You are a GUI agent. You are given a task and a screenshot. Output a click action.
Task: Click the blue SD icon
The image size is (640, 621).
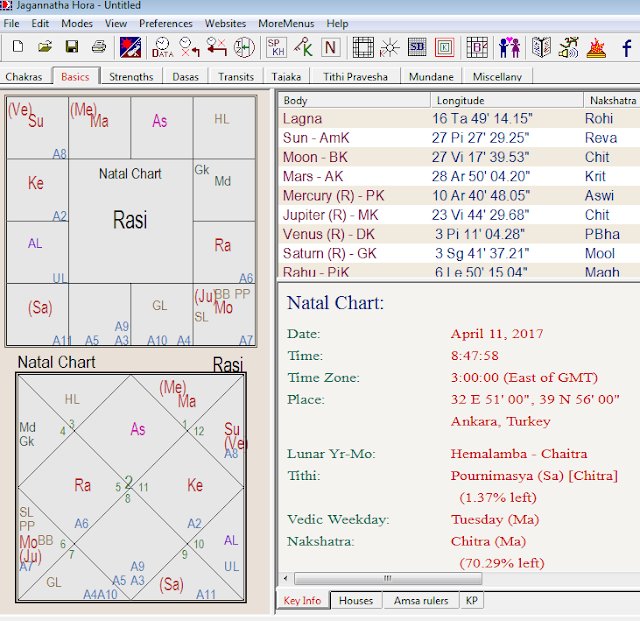(x=417, y=47)
